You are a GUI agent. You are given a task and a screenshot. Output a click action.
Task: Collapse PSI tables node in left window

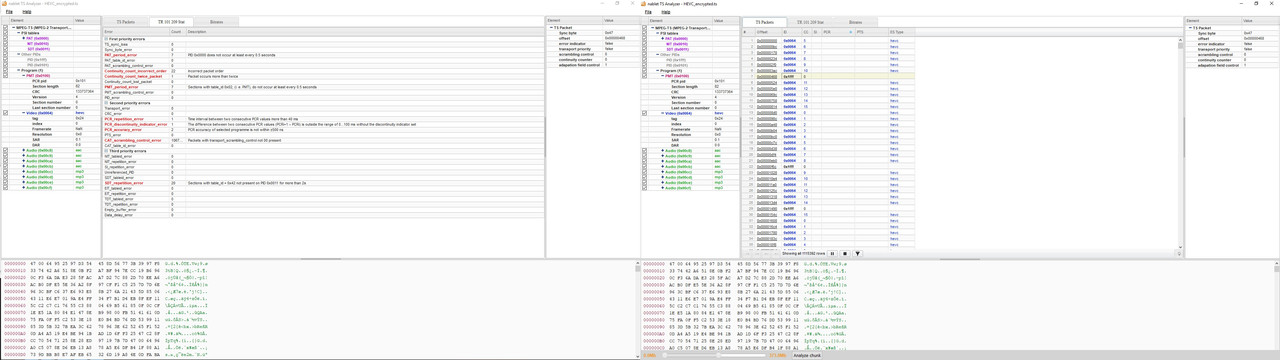(18, 33)
